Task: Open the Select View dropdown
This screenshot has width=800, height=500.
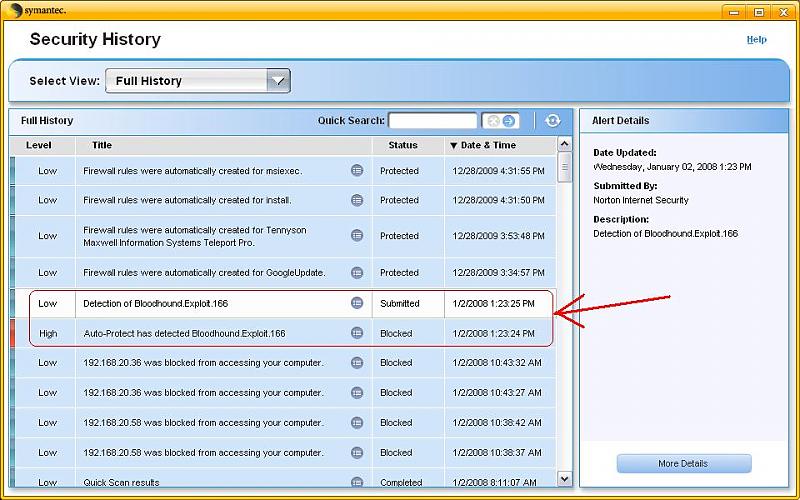Action: click(x=278, y=81)
